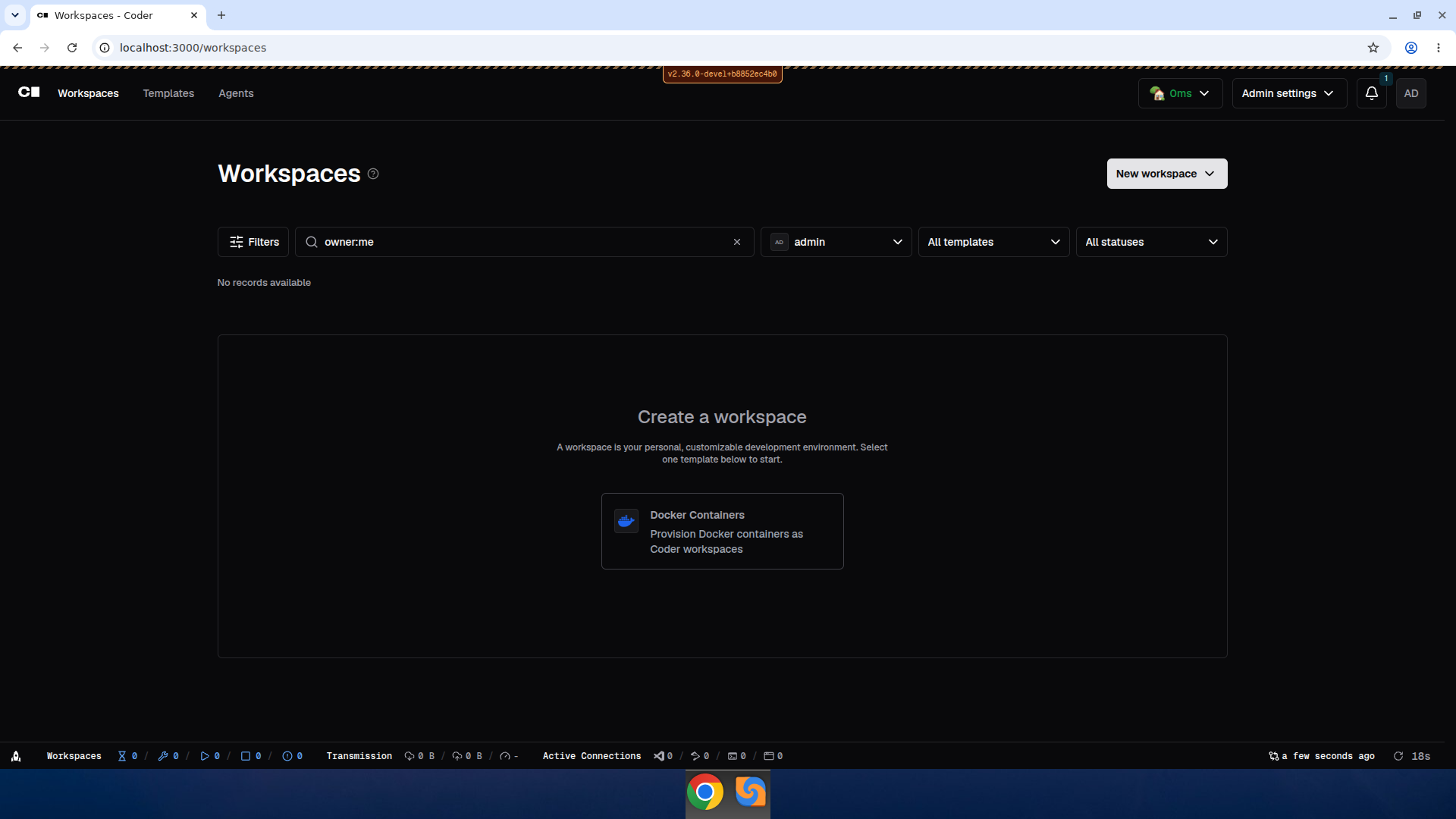1456x819 pixels.
Task: Click the deployment rocket icon in status bar
Action: [16, 756]
